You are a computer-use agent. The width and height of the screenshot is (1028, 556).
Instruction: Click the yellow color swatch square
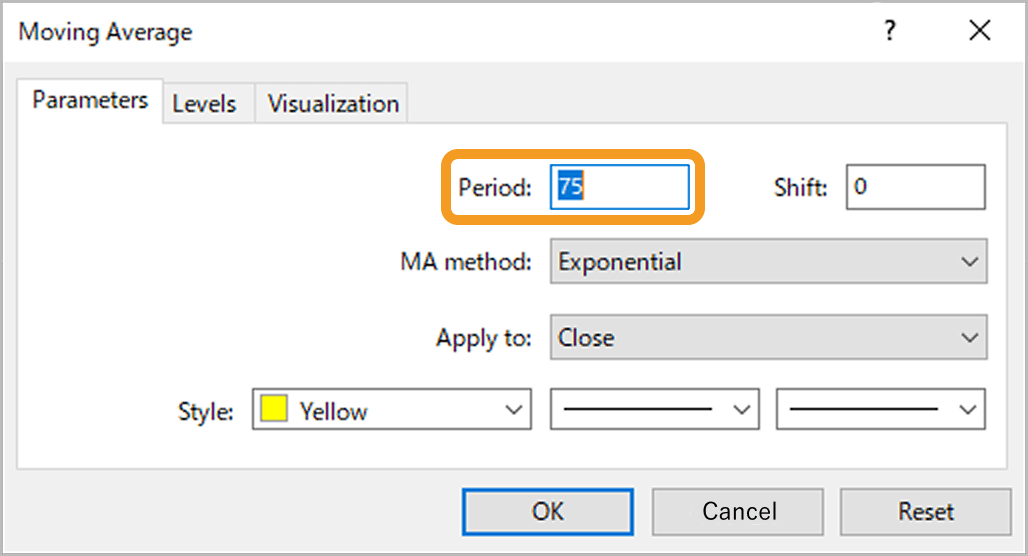coord(274,409)
